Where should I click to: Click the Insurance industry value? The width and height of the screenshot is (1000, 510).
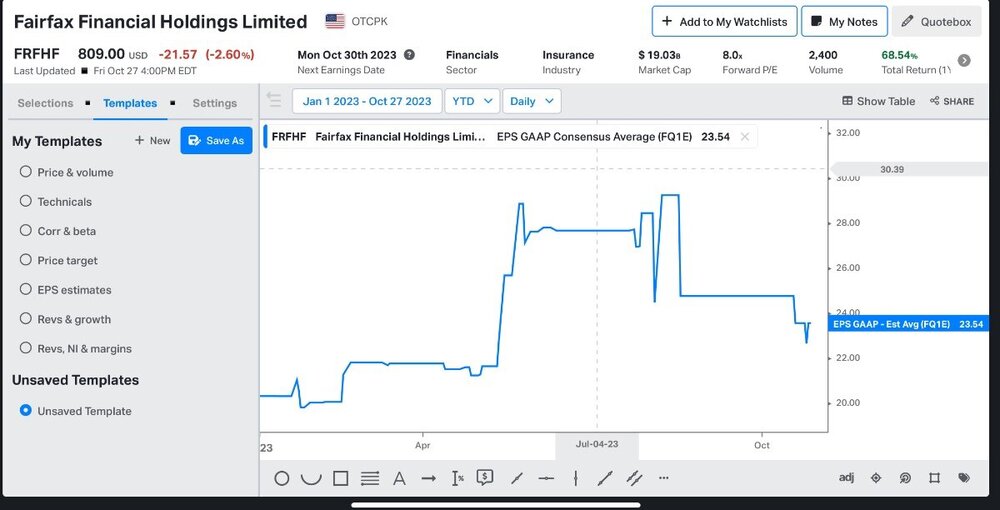click(568, 55)
